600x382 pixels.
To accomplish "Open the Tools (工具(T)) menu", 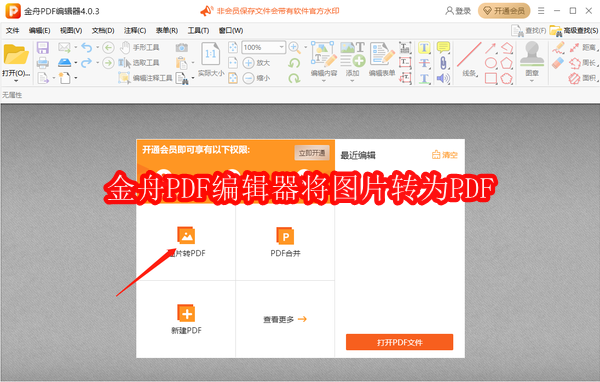I will (x=198, y=31).
